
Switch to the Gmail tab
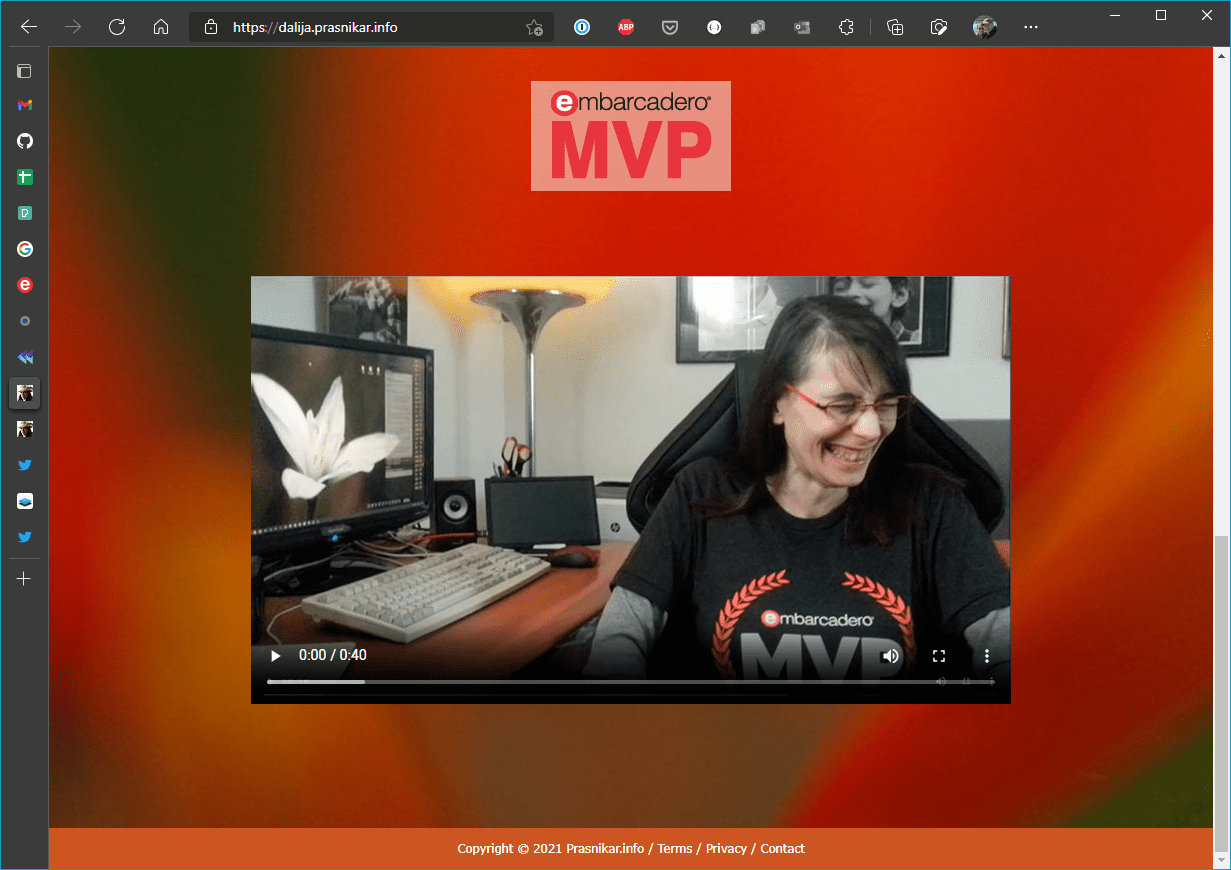coord(25,105)
